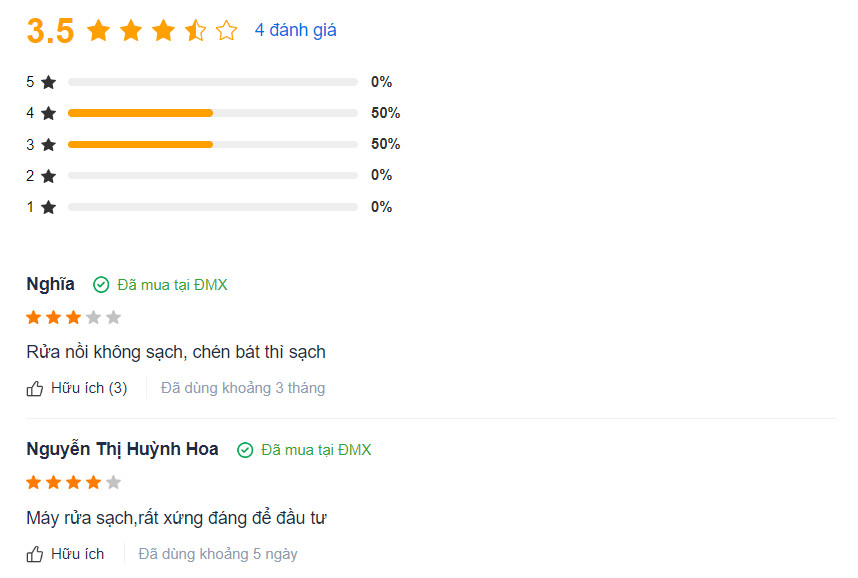Click the 1-star rating row star icon
This screenshot has width=858, height=578.
click(x=49, y=207)
